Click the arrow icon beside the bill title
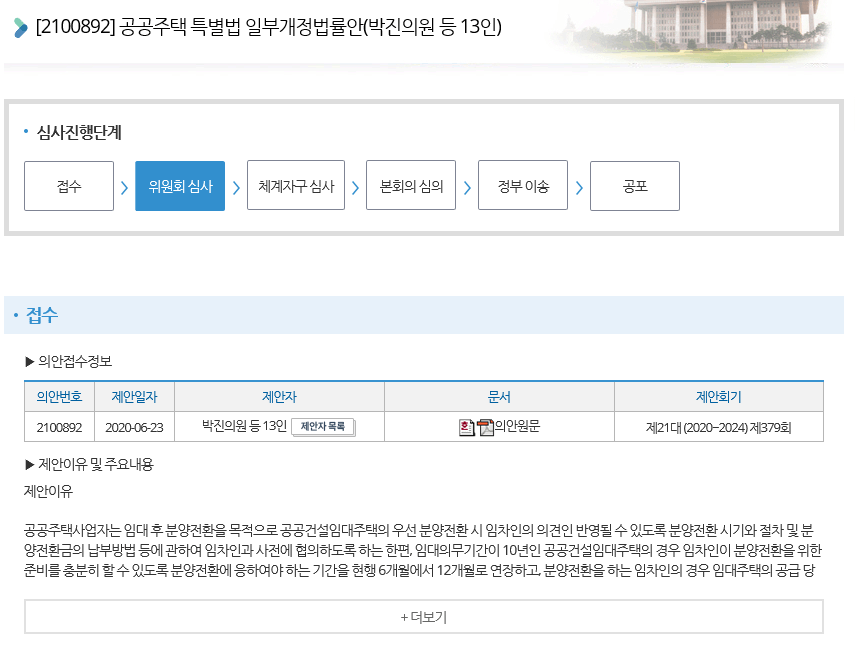855x649 pixels. (x=21, y=28)
